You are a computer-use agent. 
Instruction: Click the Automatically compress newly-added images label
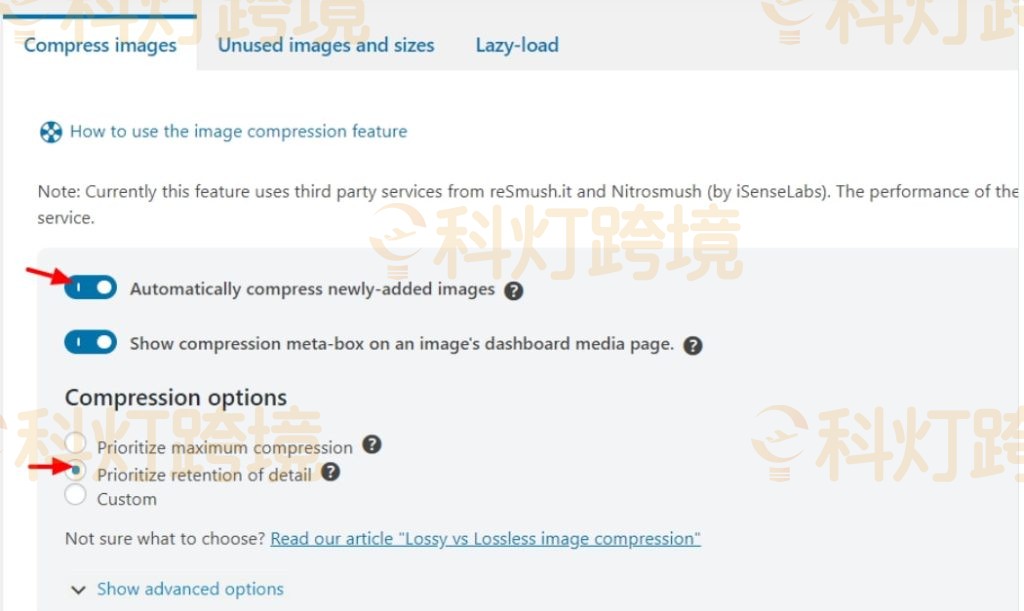pyautogui.click(x=312, y=289)
